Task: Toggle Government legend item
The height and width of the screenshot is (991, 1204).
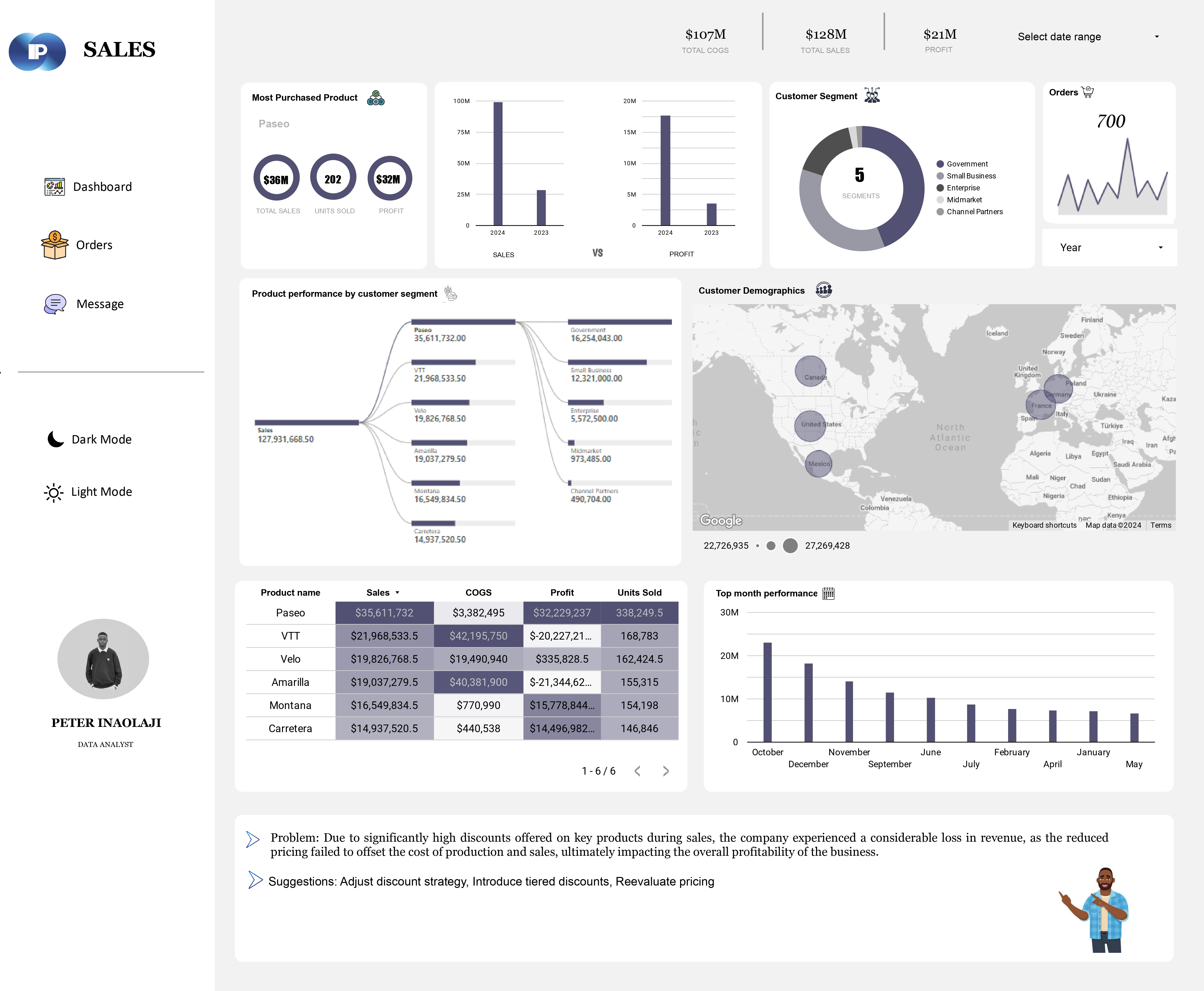Action: click(x=962, y=164)
